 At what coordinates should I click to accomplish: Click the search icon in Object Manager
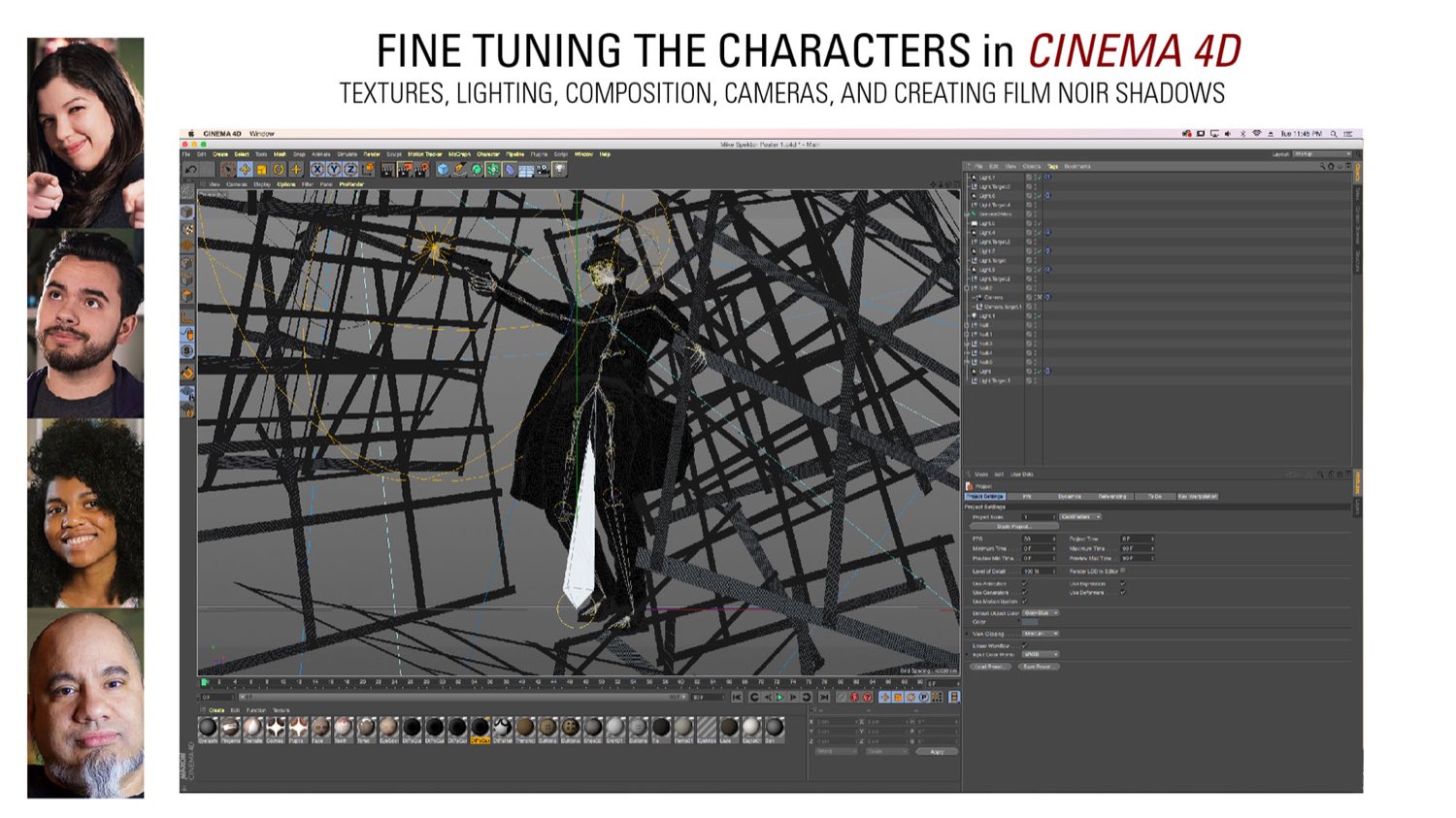pos(1323,166)
